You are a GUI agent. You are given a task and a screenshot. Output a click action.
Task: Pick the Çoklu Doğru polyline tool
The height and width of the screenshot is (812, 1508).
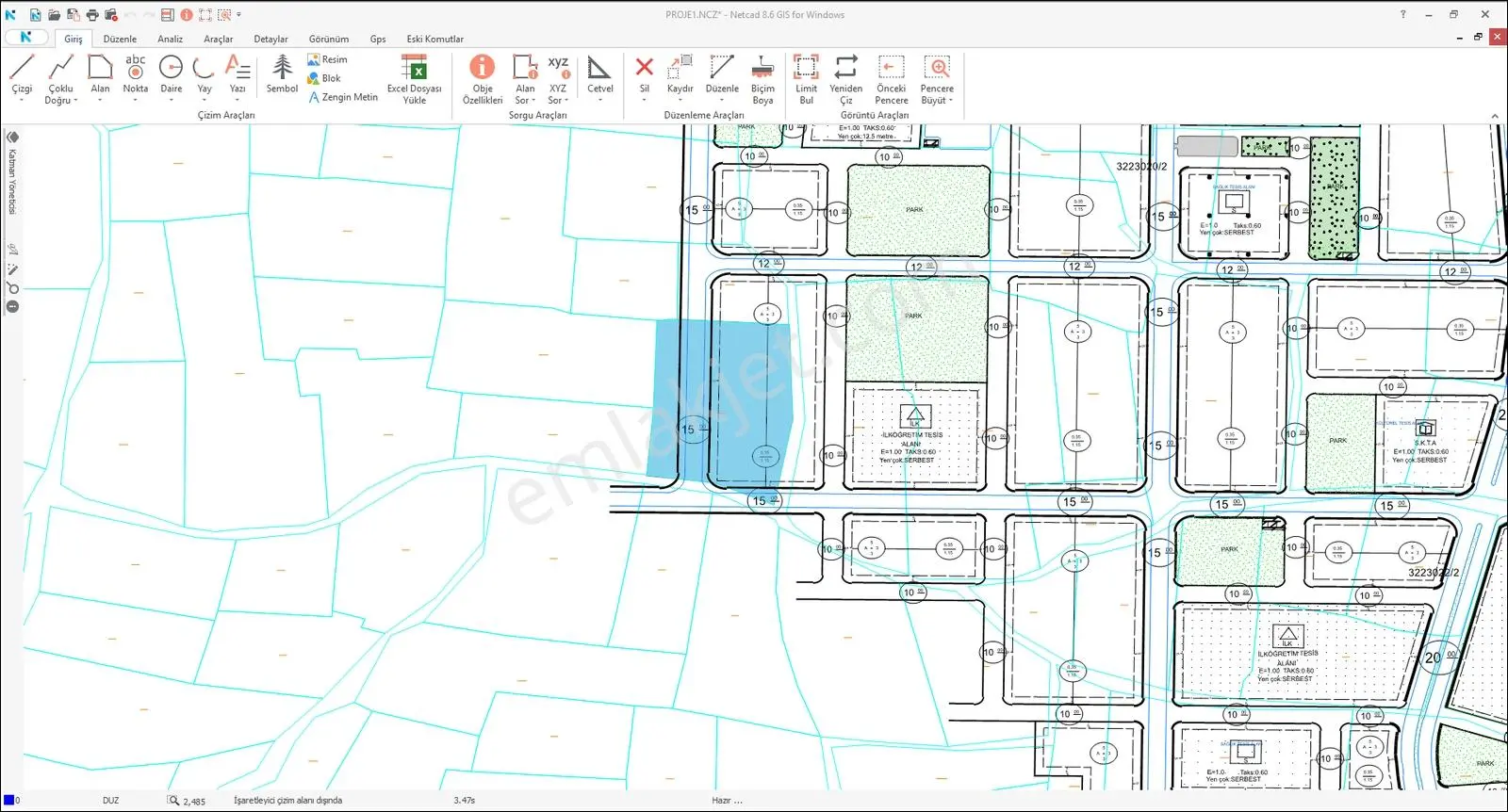point(60,78)
